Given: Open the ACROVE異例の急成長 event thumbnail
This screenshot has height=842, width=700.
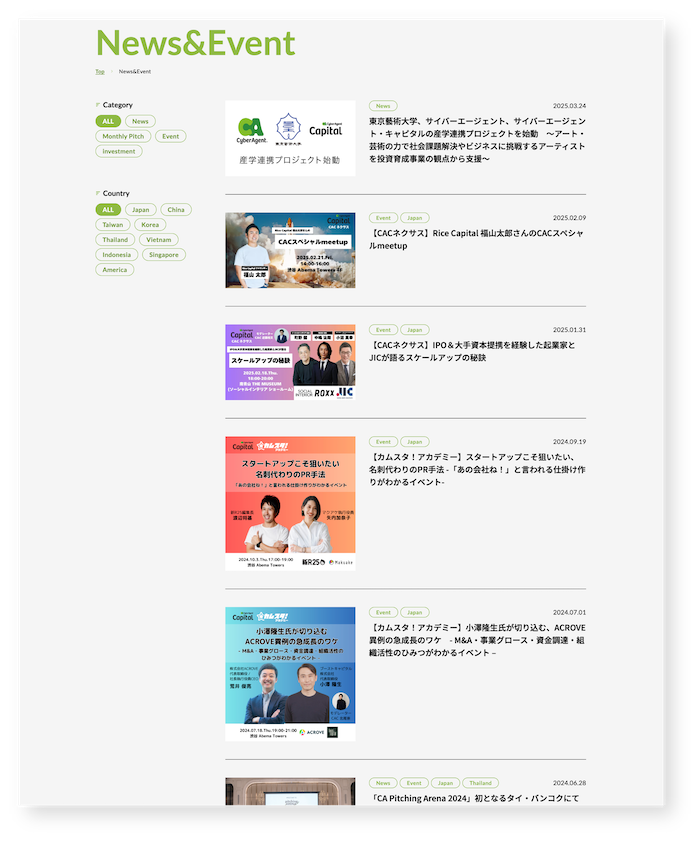Looking at the screenshot, I should point(290,674).
